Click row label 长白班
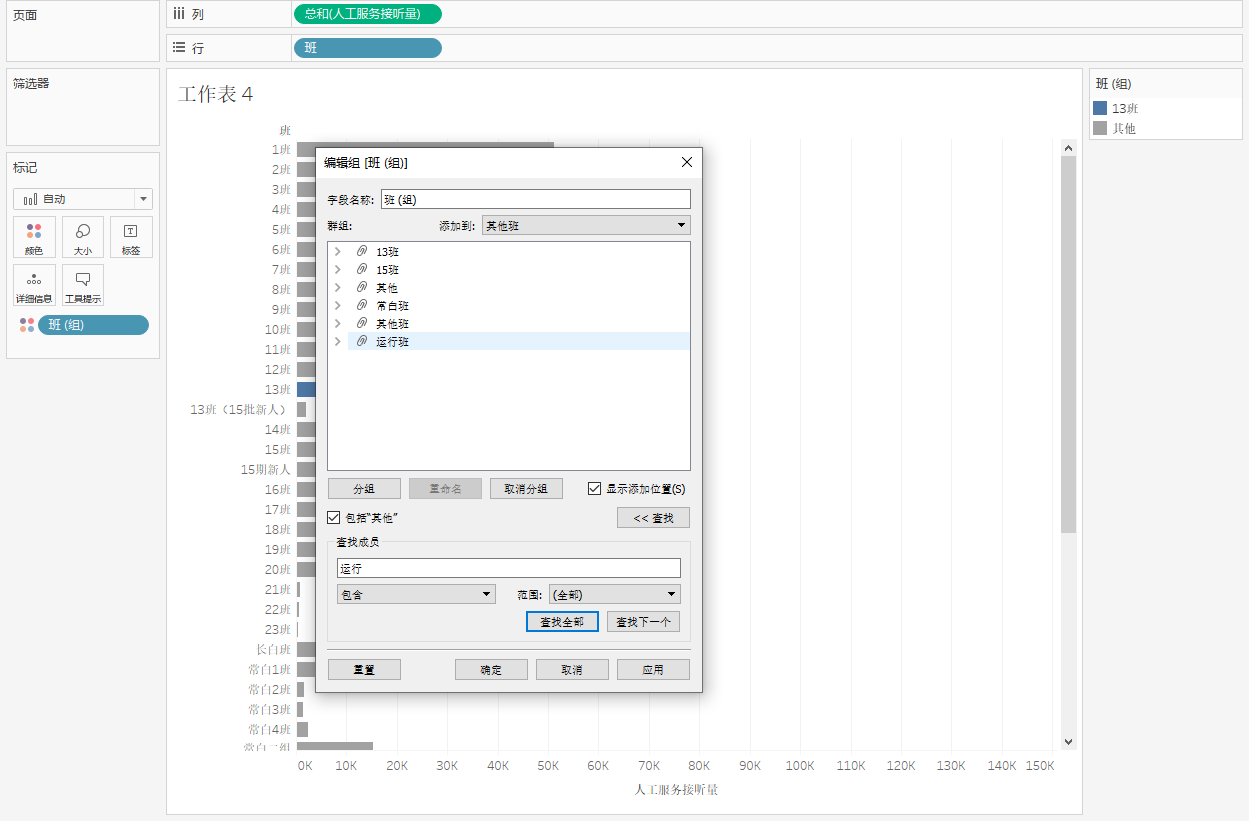The height and width of the screenshot is (821, 1249). click(273, 649)
